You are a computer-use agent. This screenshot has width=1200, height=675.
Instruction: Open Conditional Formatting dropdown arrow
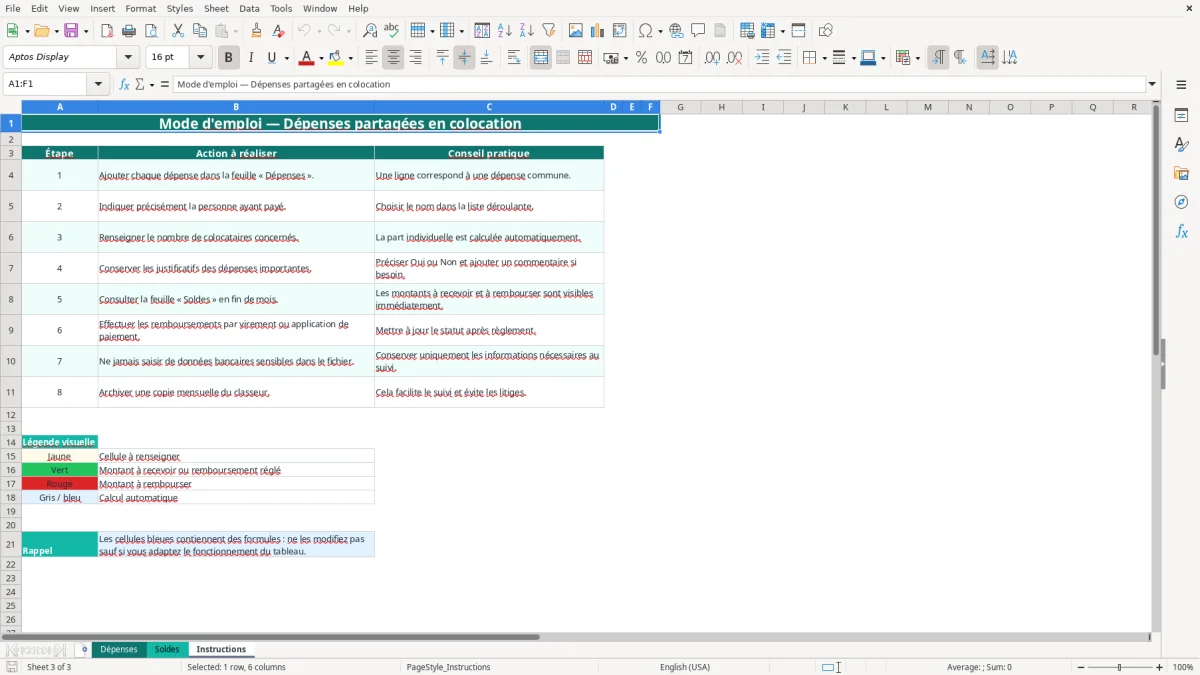[x=917, y=57]
